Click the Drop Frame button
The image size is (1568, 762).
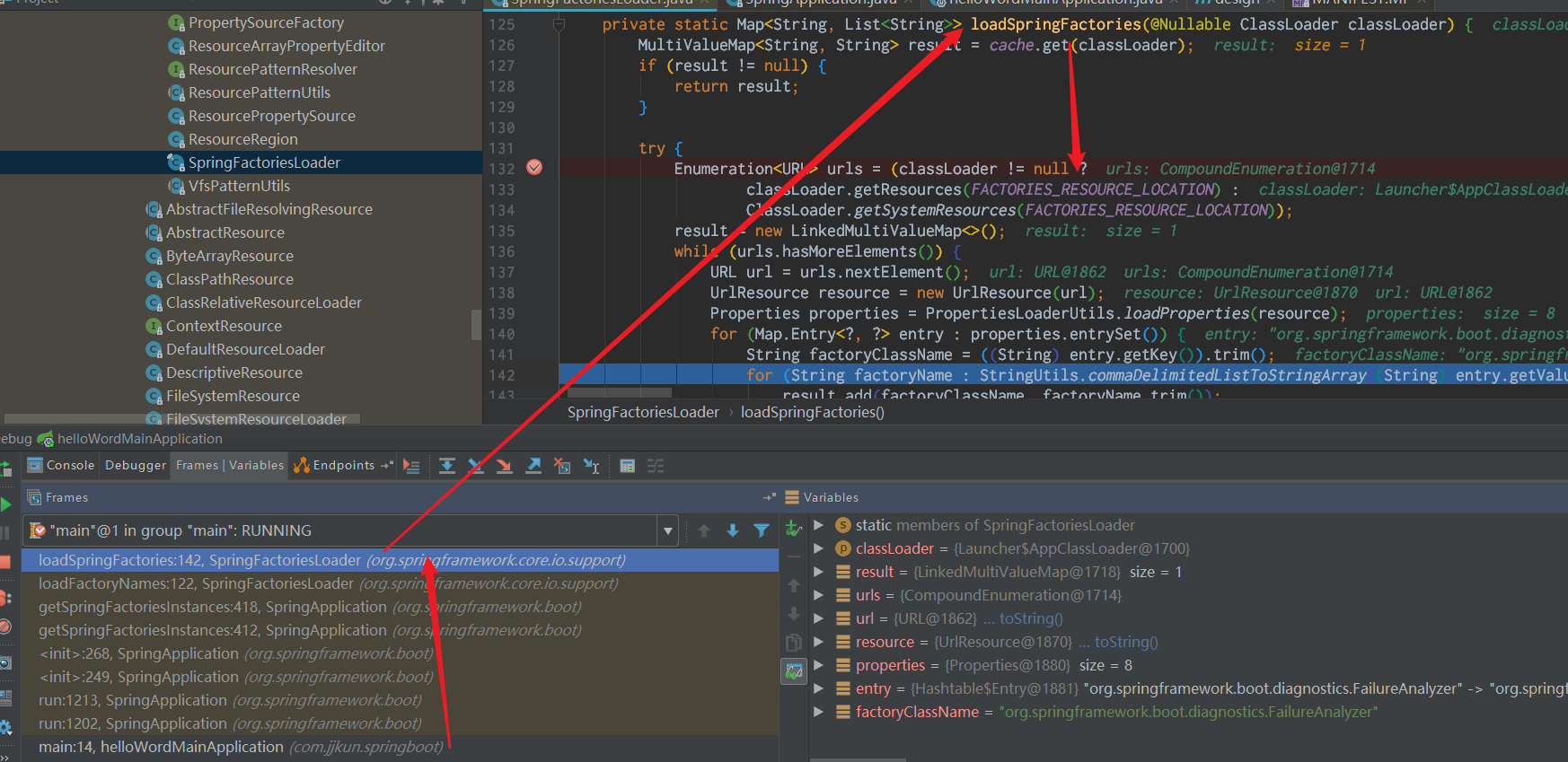point(562,466)
